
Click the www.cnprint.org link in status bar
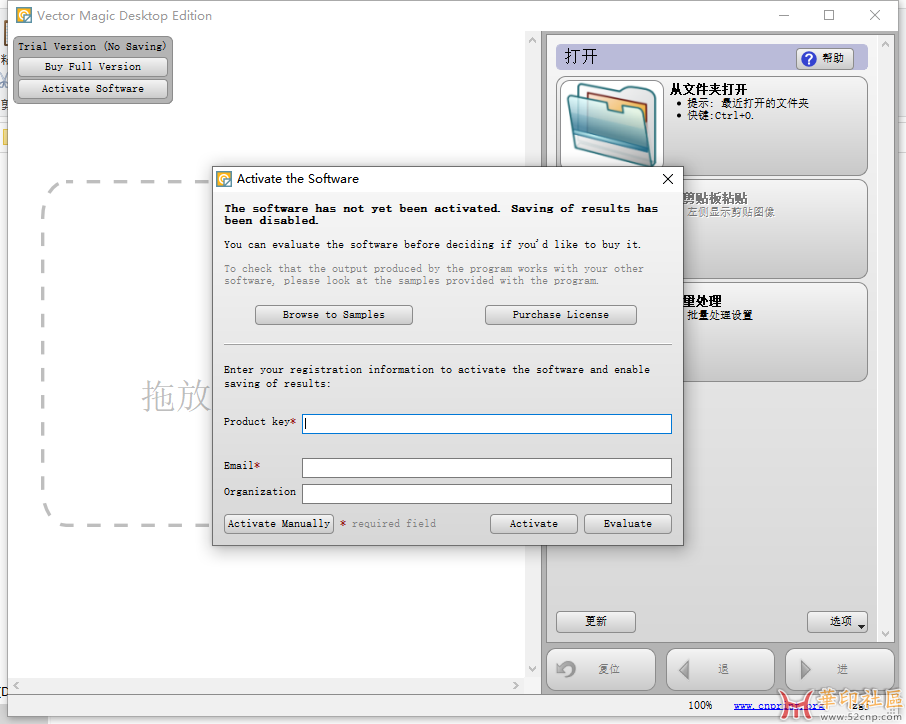779,706
